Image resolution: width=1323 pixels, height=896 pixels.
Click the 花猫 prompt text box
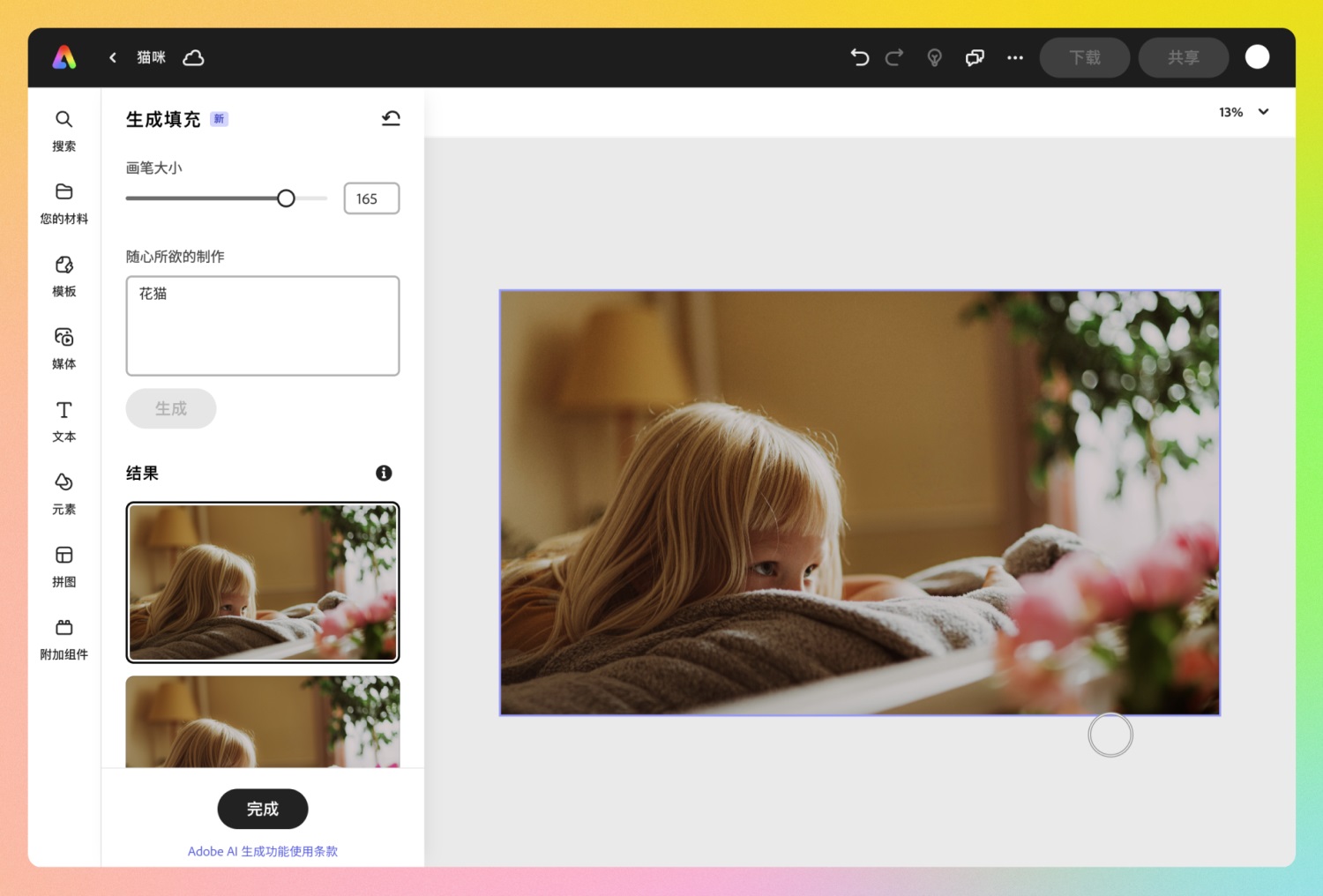click(263, 325)
